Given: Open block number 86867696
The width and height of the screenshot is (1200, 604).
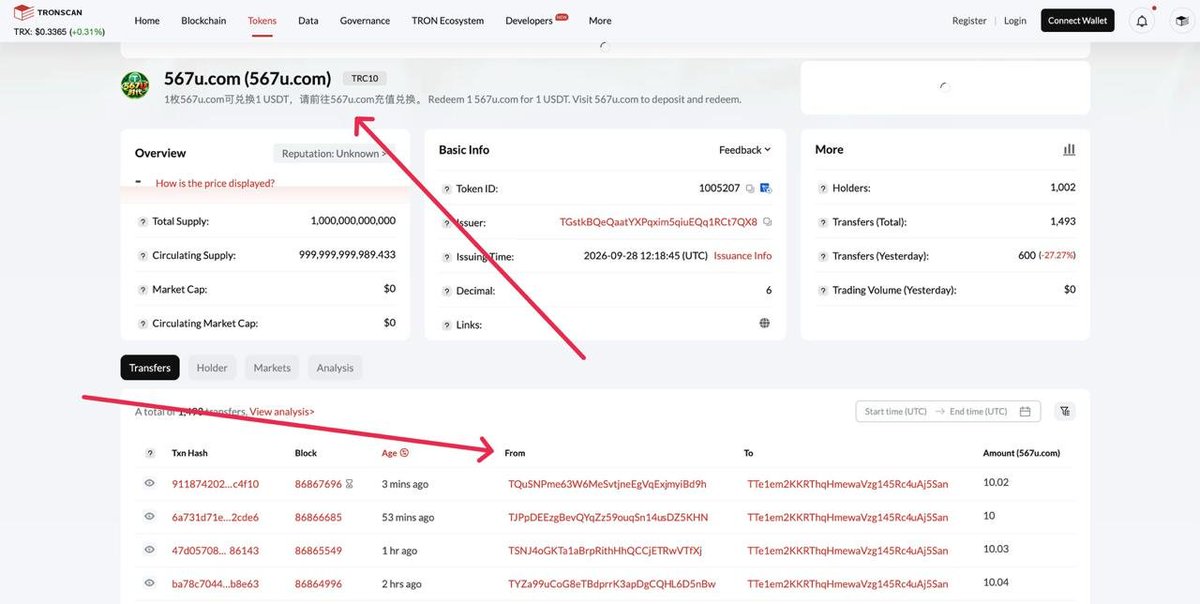Looking at the screenshot, I should [x=318, y=484].
